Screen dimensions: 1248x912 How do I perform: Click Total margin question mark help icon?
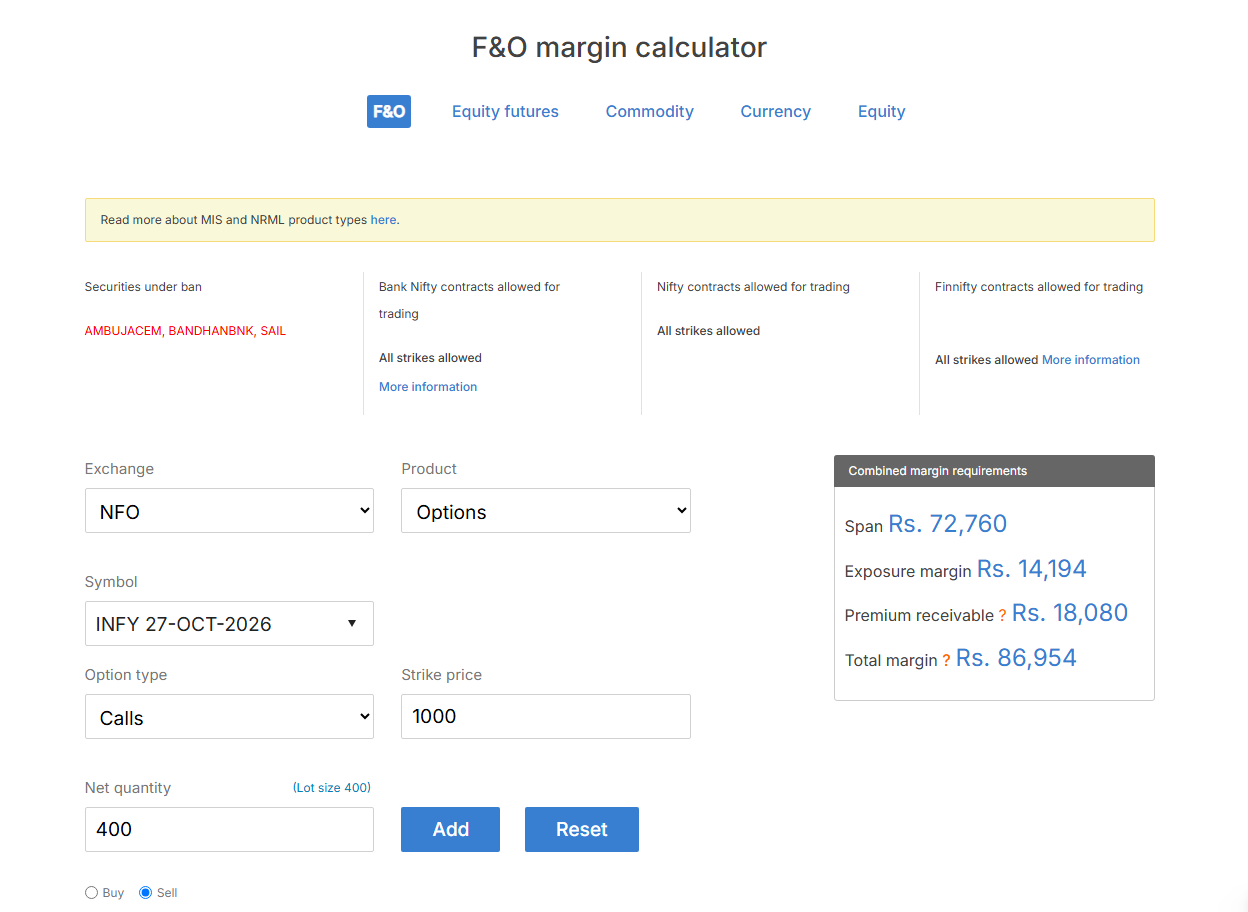(946, 661)
